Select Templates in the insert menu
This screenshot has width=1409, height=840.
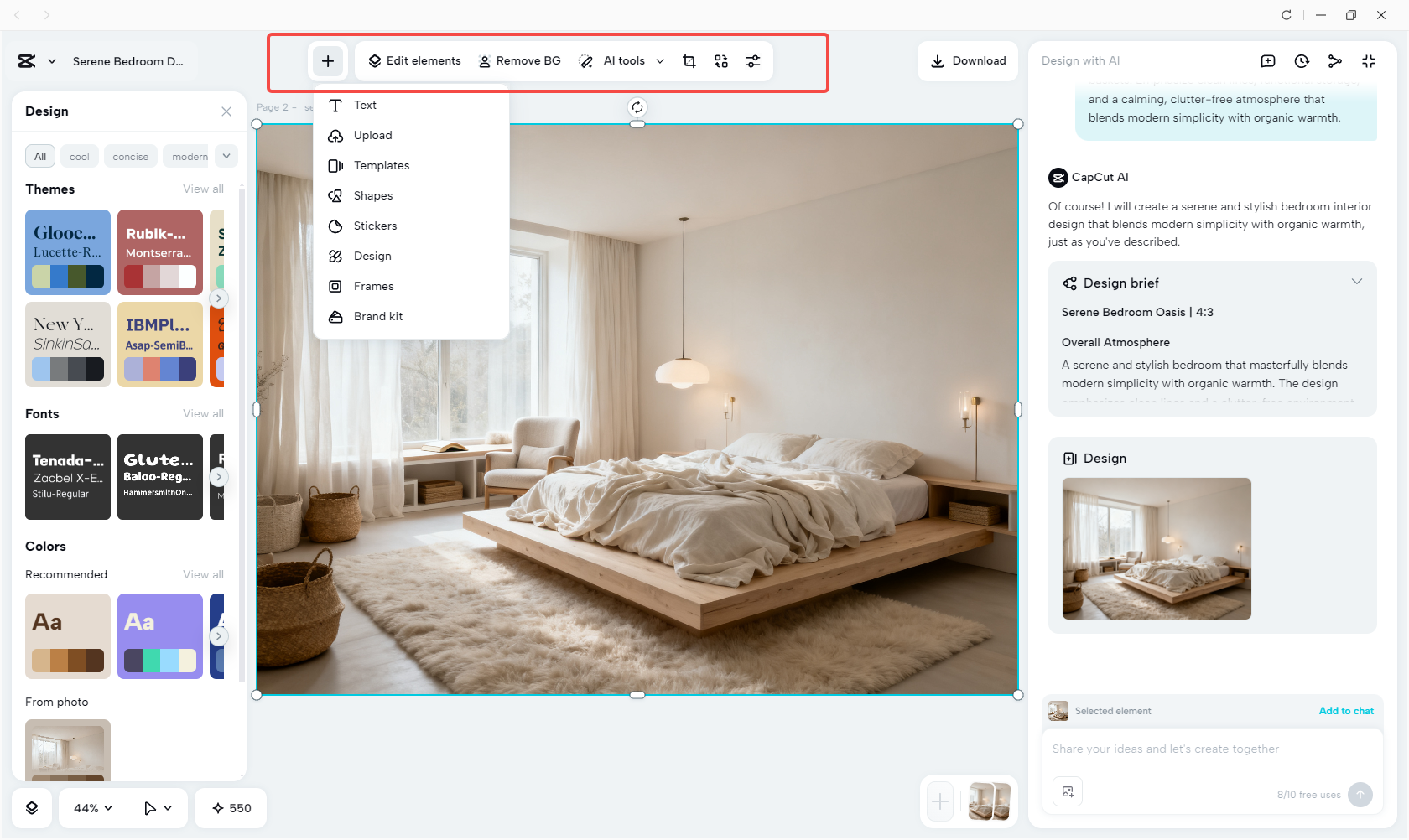tap(381, 165)
